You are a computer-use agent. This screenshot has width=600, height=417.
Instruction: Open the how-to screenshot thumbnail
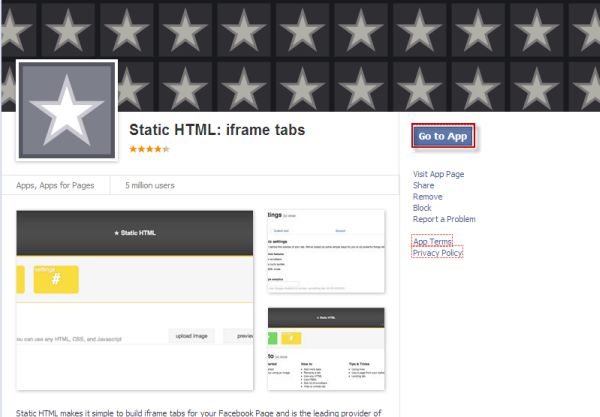click(326, 349)
